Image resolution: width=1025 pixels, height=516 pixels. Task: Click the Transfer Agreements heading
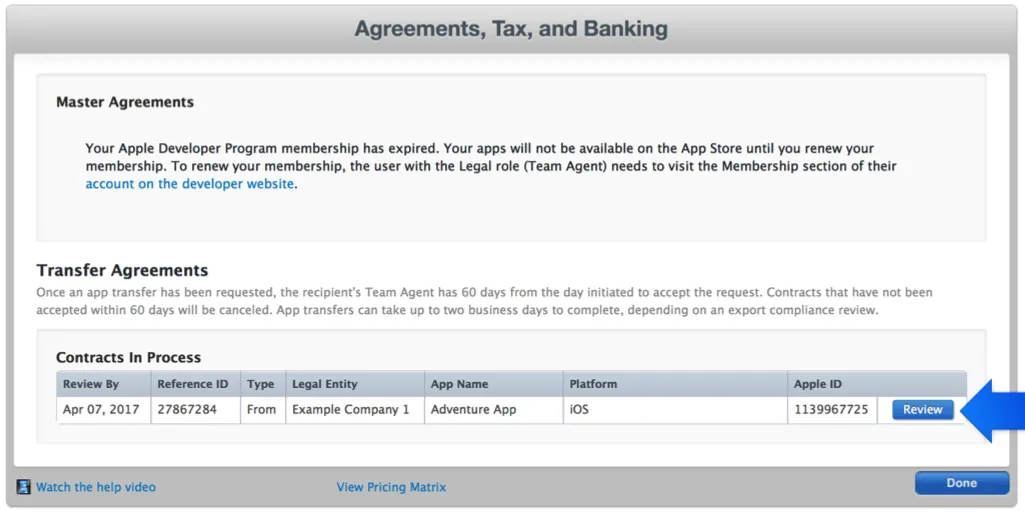[122, 270]
